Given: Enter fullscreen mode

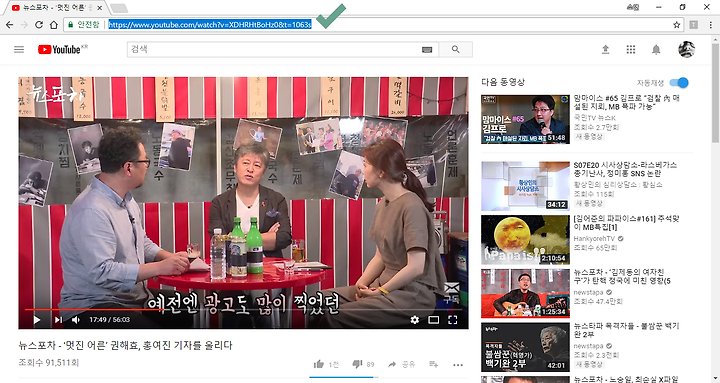Looking at the screenshot, I should [453, 320].
